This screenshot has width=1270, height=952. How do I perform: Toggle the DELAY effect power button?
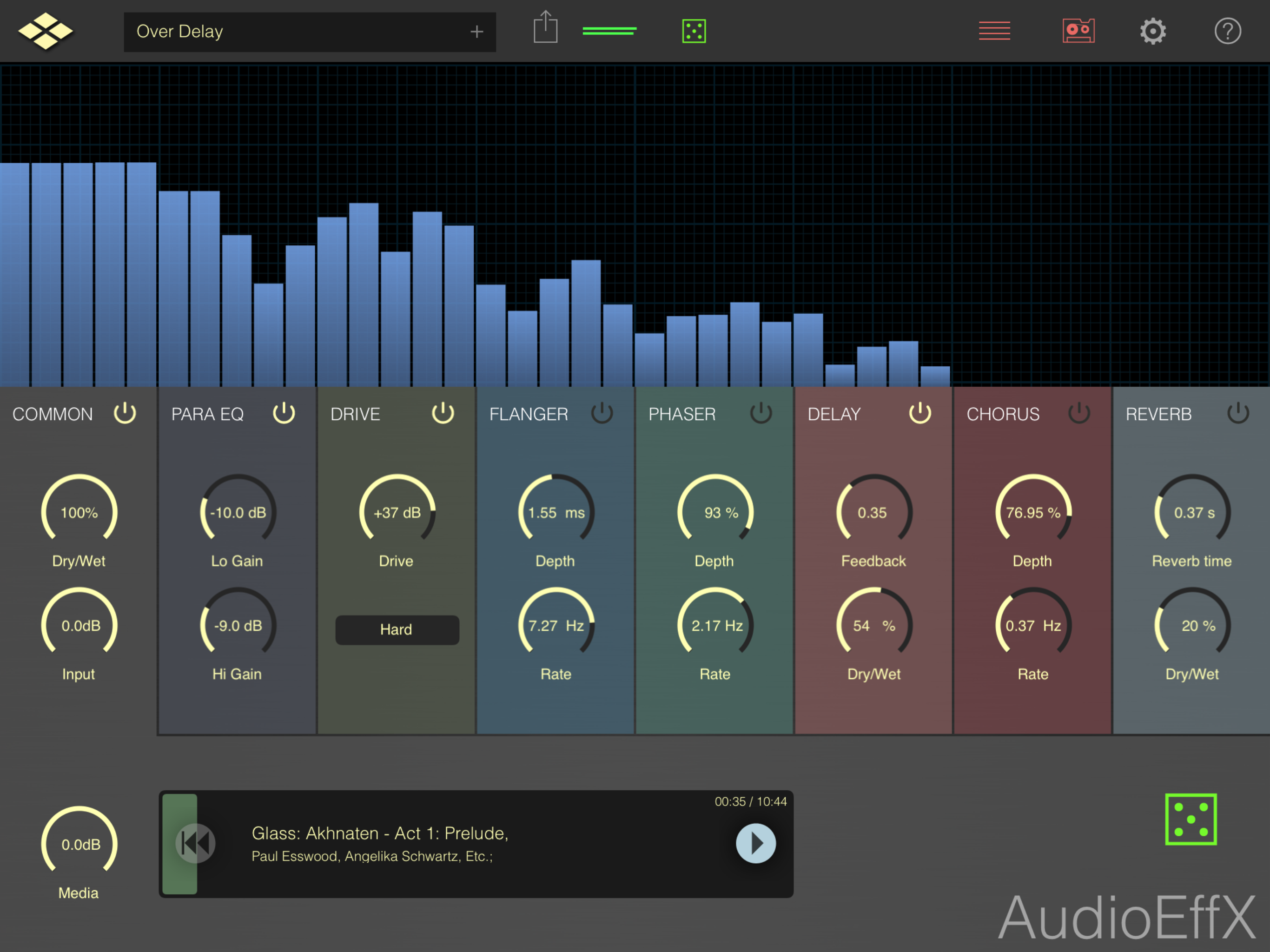920,413
